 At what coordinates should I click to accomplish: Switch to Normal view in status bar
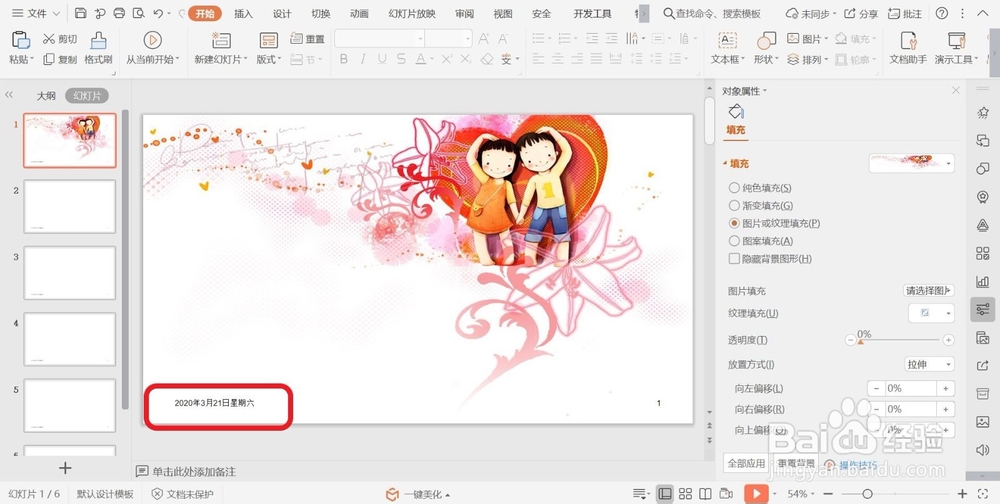click(x=665, y=494)
